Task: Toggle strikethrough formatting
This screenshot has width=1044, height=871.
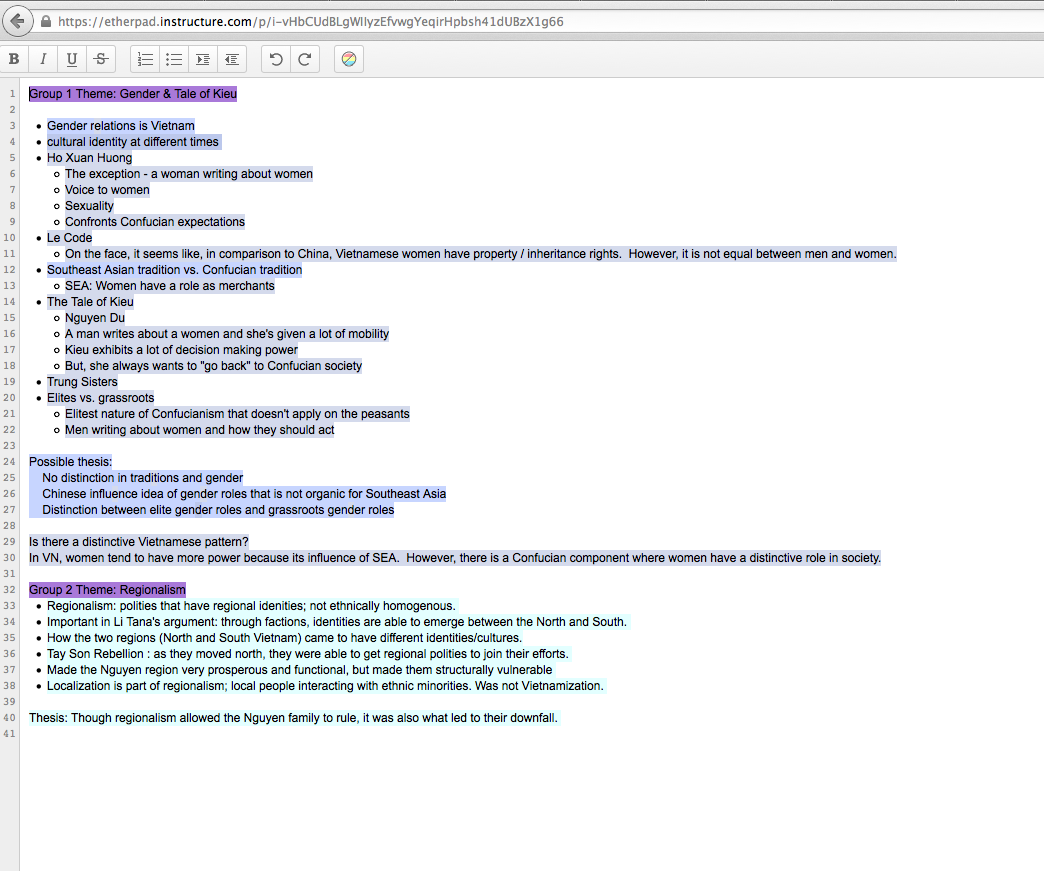Action: (101, 59)
